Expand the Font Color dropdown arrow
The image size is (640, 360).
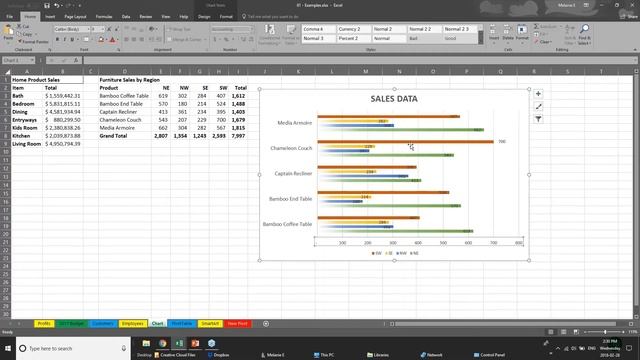coord(118,40)
